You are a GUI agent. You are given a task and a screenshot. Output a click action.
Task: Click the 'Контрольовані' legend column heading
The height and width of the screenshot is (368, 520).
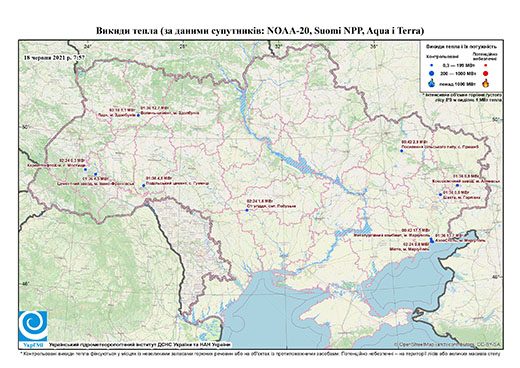[442, 57]
